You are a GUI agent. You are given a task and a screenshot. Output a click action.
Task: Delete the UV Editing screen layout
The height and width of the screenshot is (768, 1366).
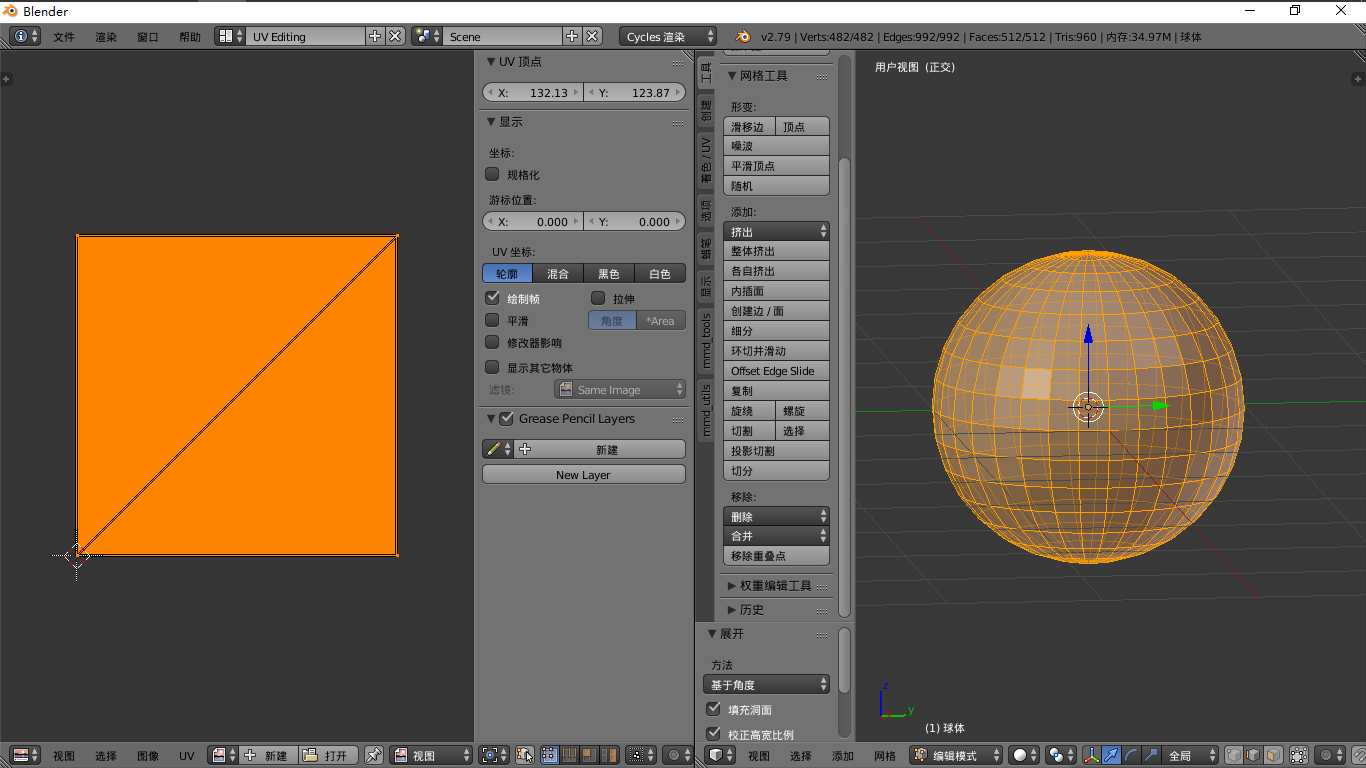tap(395, 36)
